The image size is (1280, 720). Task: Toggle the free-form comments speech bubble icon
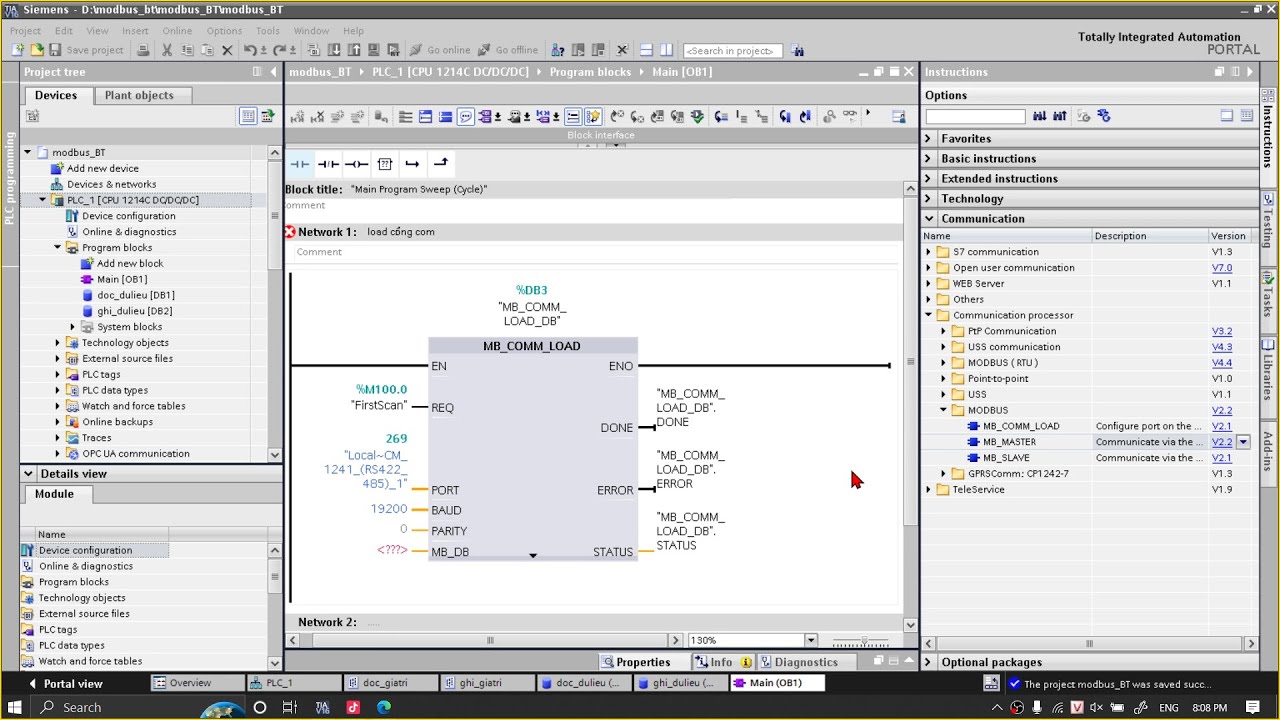(x=466, y=117)
